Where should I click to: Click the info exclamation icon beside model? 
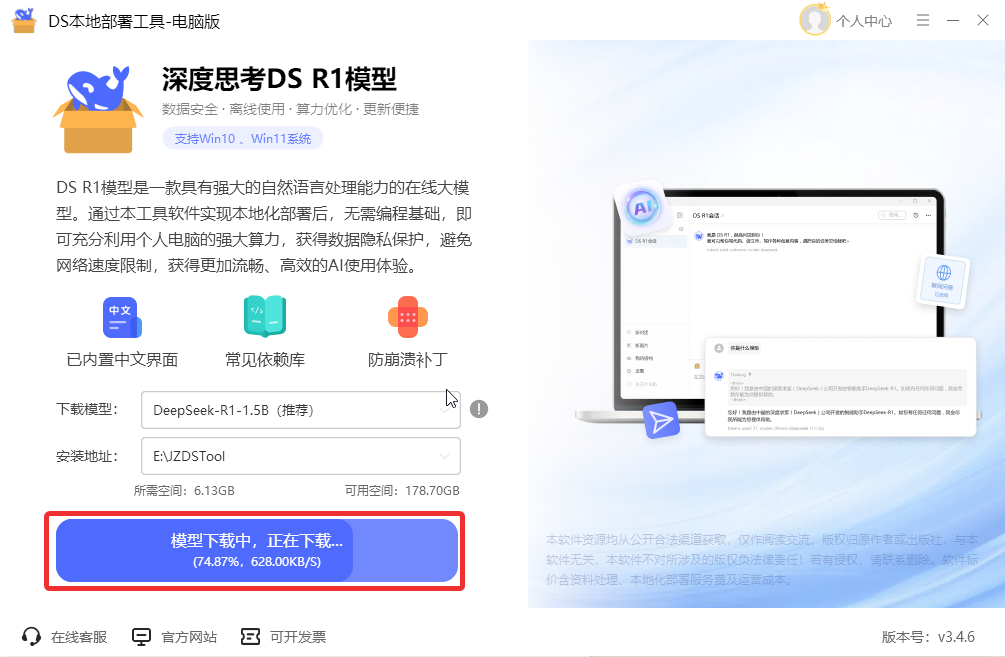coord(479,409)
